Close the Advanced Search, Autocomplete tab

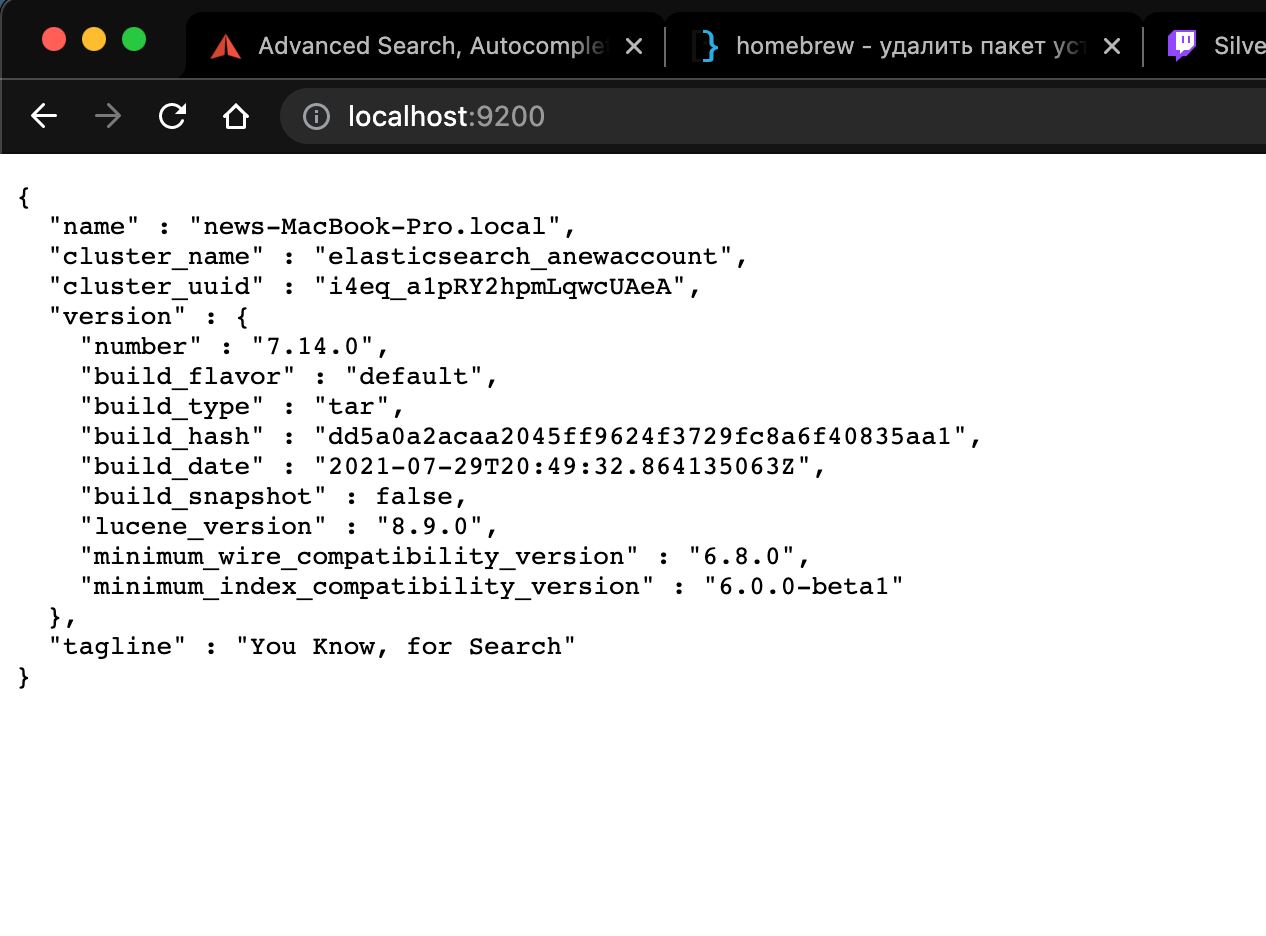pos(633,46)
